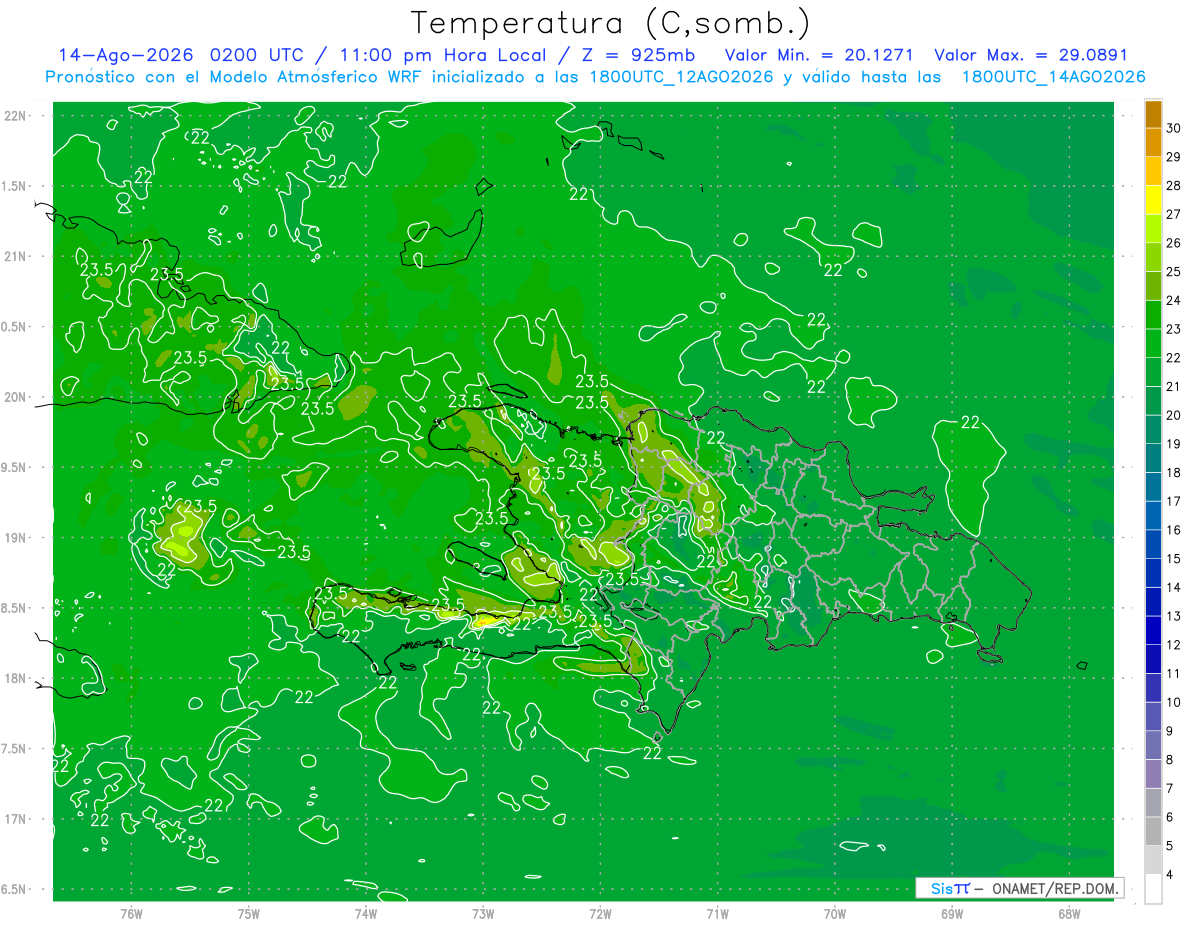Screen dimensions: 1200x927
Task: Click legend label '15'
Action: pyautogui.click(x=1174, y=559)
